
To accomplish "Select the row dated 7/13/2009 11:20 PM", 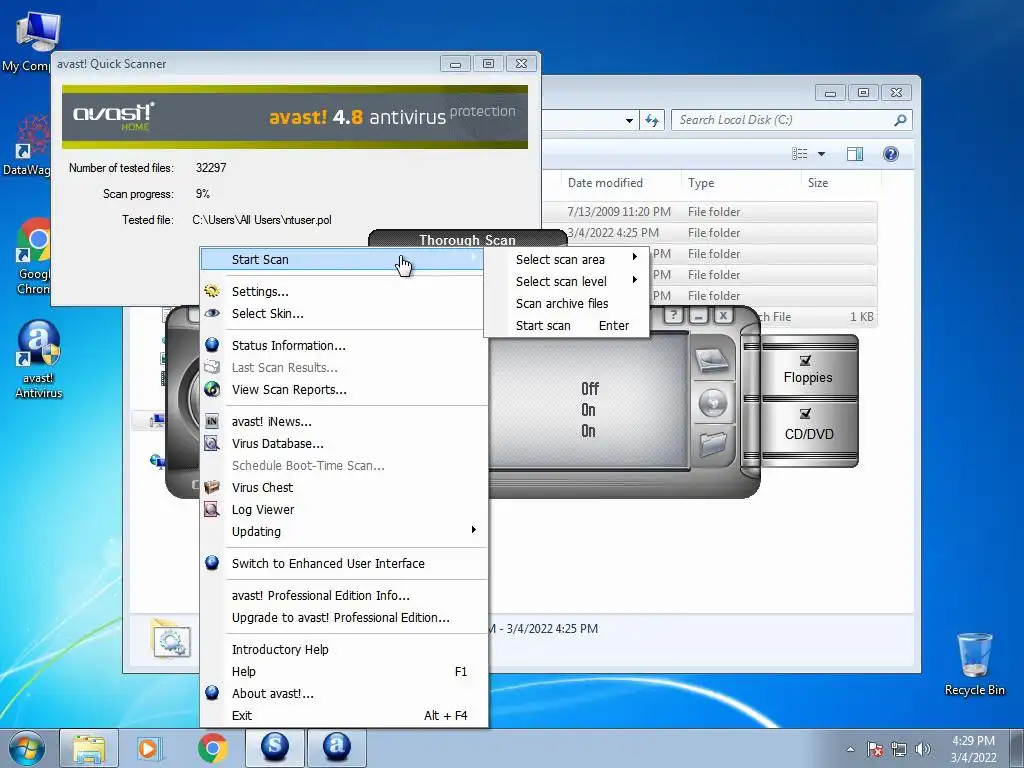I will coord(709,212).
